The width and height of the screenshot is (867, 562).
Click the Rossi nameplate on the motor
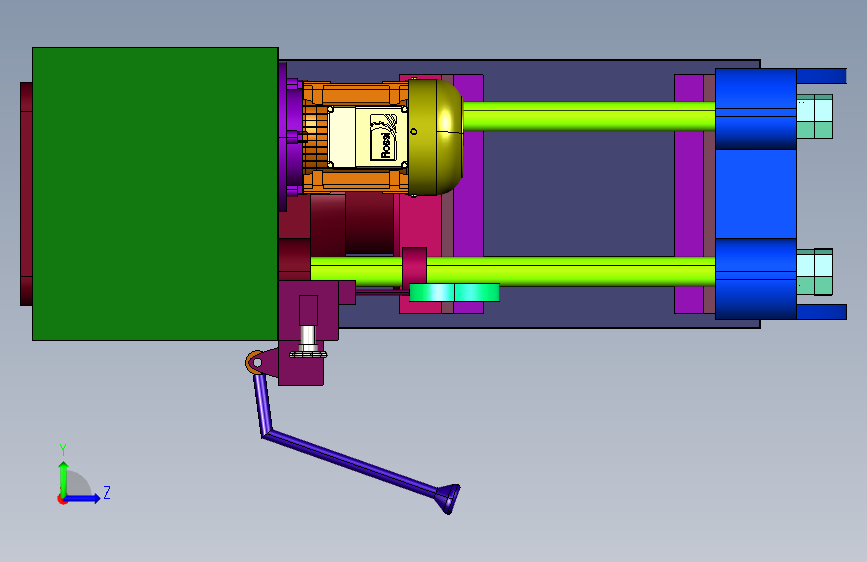coord(385,137)
